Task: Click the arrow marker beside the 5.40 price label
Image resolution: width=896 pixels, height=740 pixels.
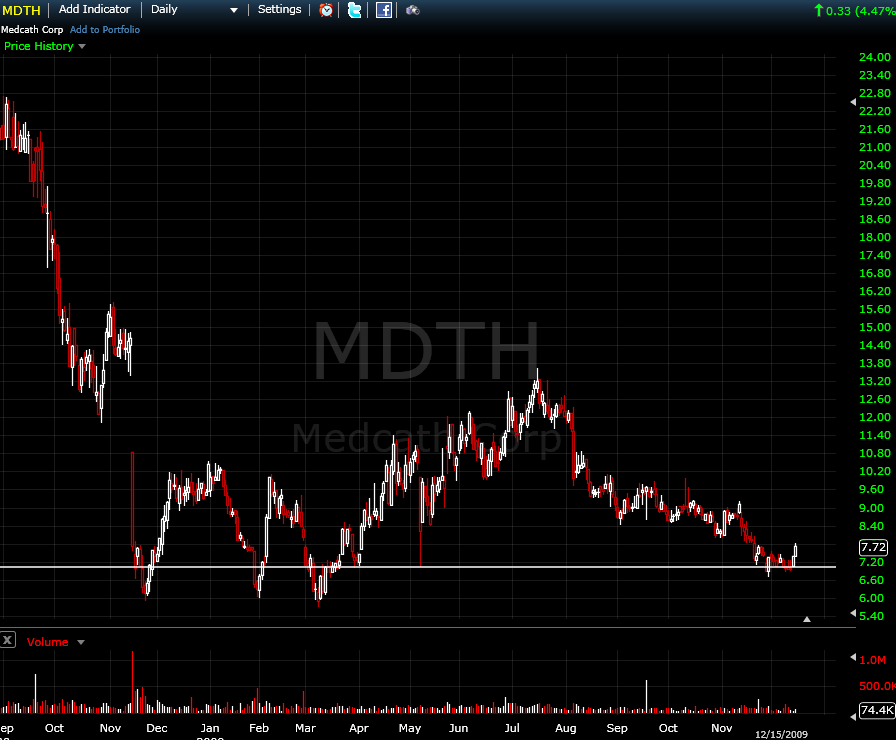Action: click(x=853, y=613)
